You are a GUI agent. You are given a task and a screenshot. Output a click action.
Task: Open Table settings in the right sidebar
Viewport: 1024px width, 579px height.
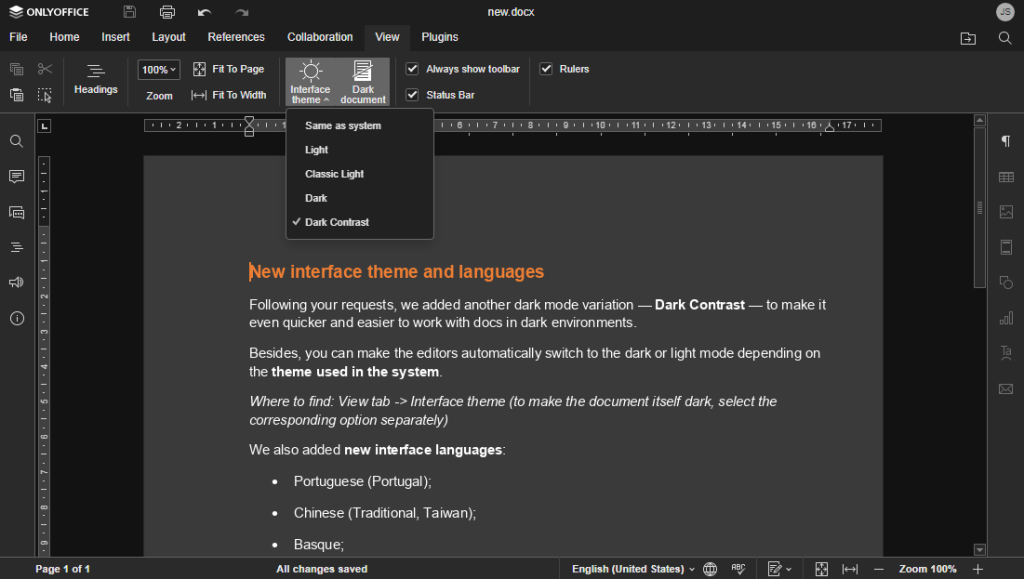coord(1006,176)
